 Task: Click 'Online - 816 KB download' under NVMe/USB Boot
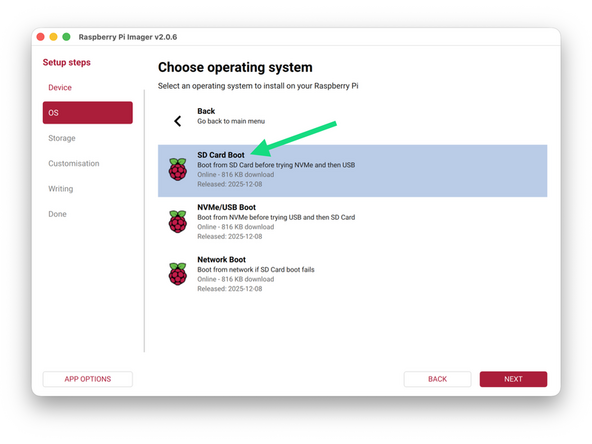[236, 227]
